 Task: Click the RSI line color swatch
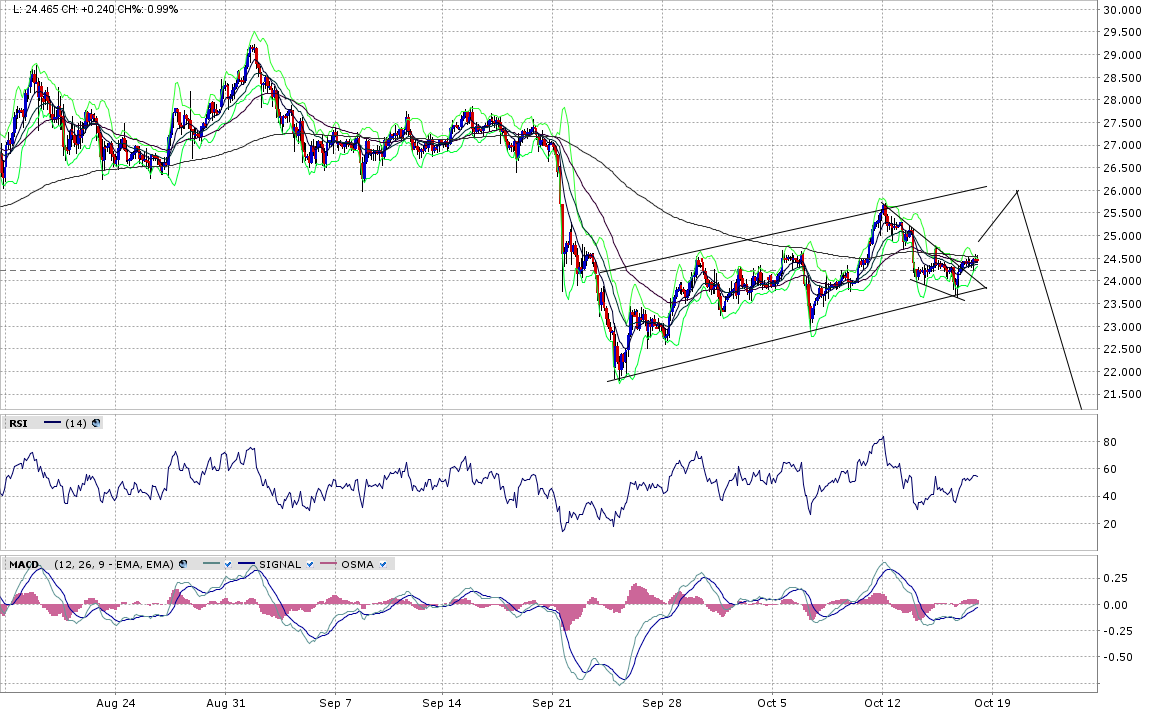tap(52, 423)
